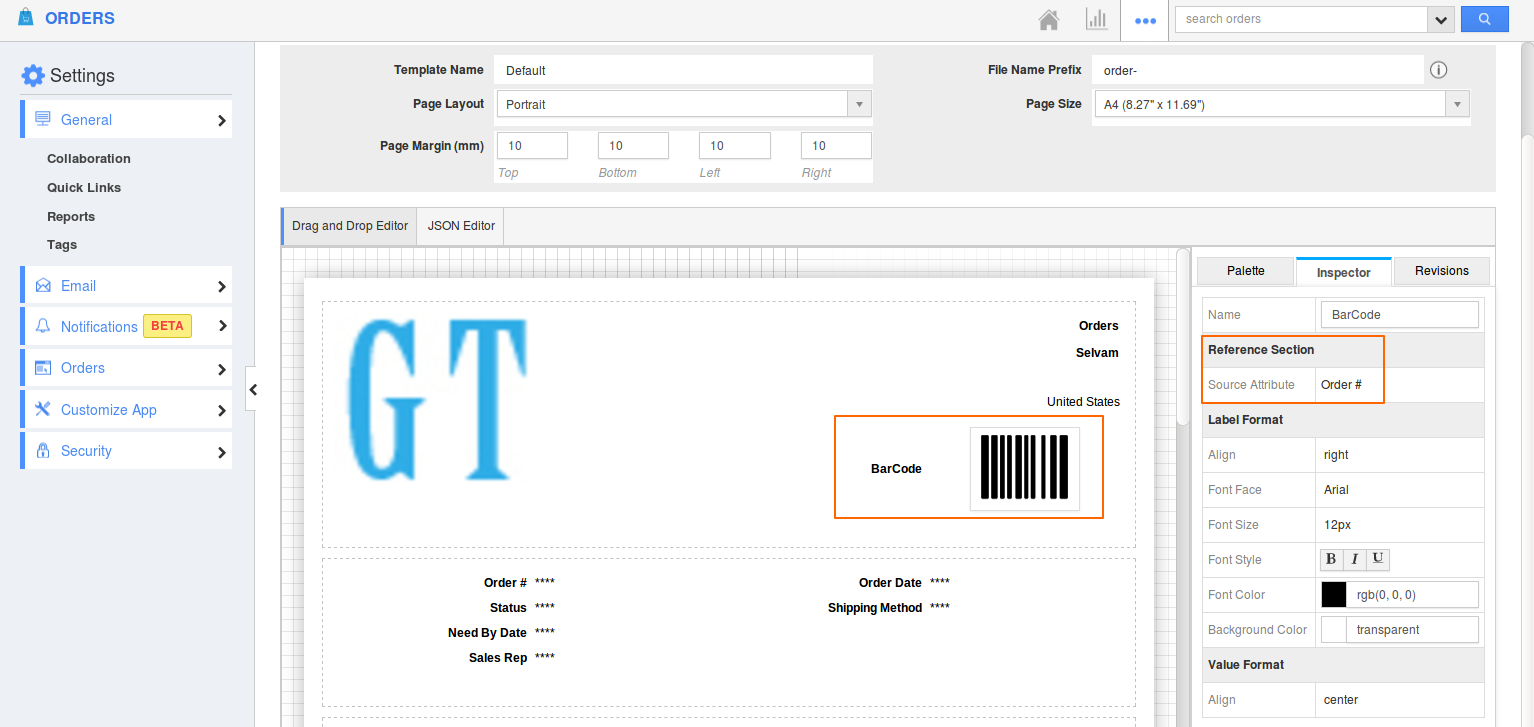Screen dimensions: 1534x727
Task: Click the Label Format Align value right
Action: tap(1336, 454)
